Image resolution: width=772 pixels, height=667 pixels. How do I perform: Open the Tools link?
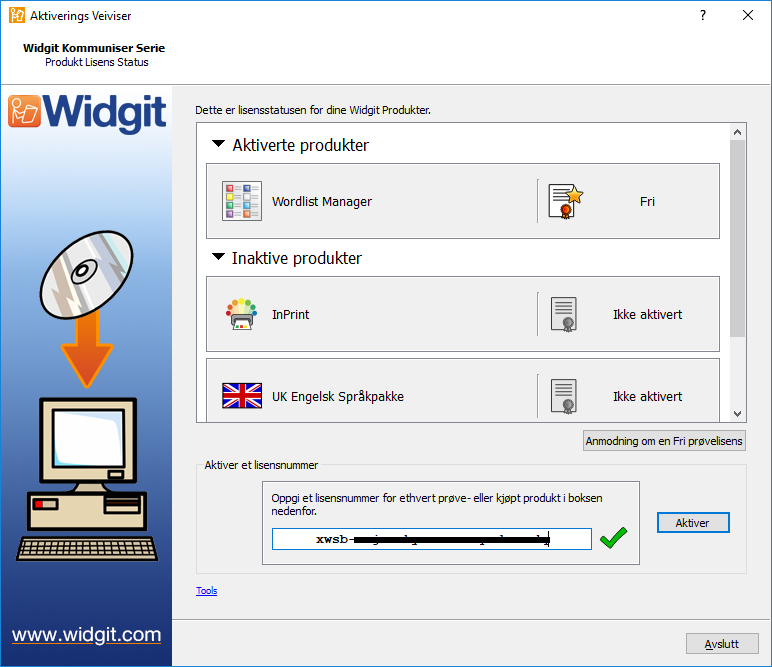[x=206, y=590]
